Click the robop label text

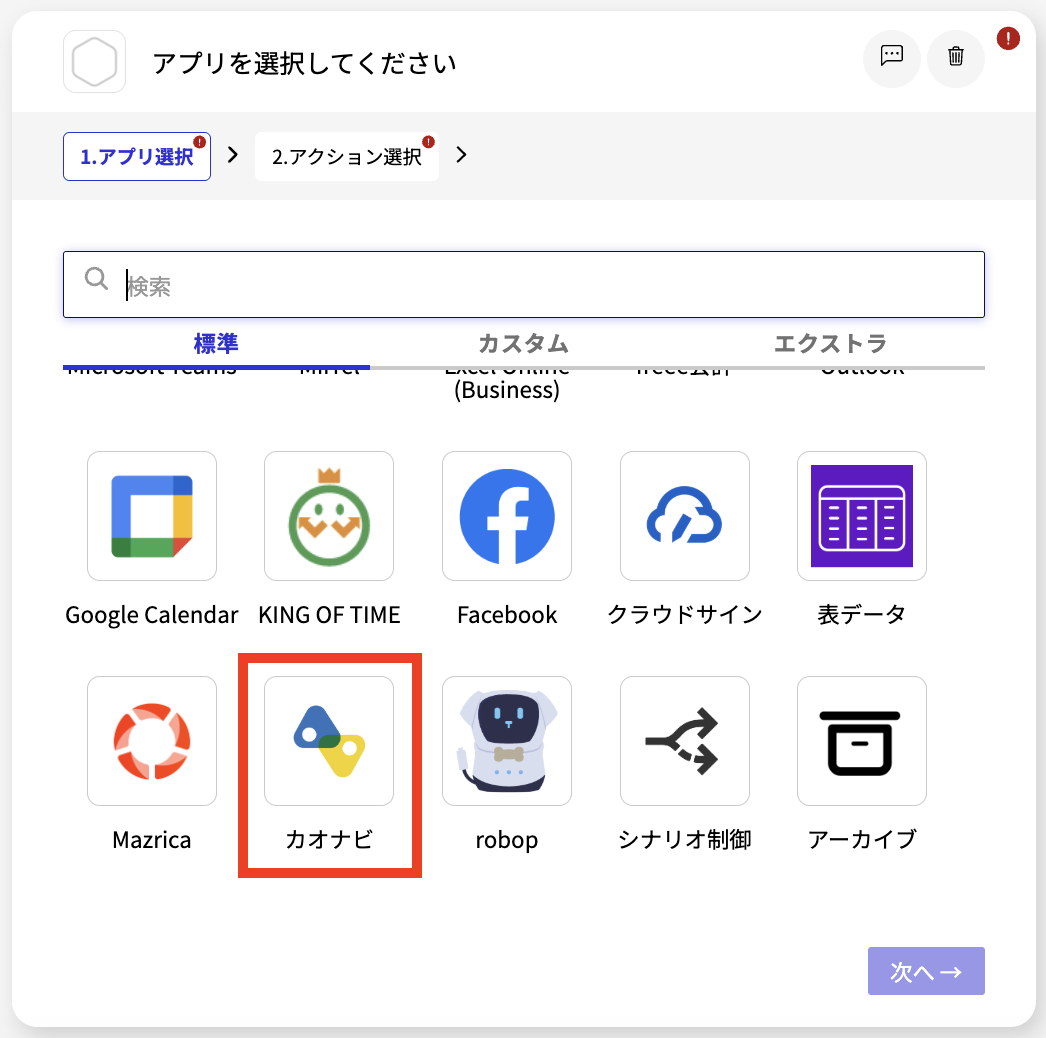pos(507,841)
